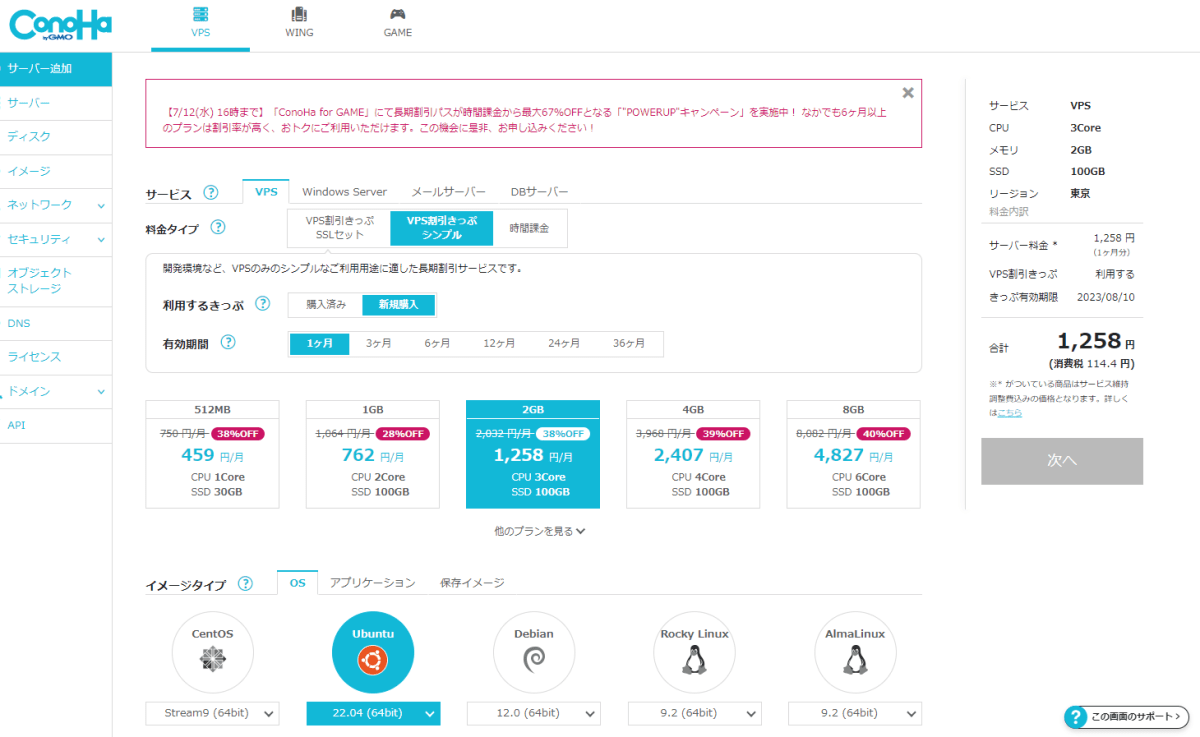The image size is (1200, 737).
Task: Open この画面のサポート help button
Action: pyautogui.click(x=1126, y=716)
